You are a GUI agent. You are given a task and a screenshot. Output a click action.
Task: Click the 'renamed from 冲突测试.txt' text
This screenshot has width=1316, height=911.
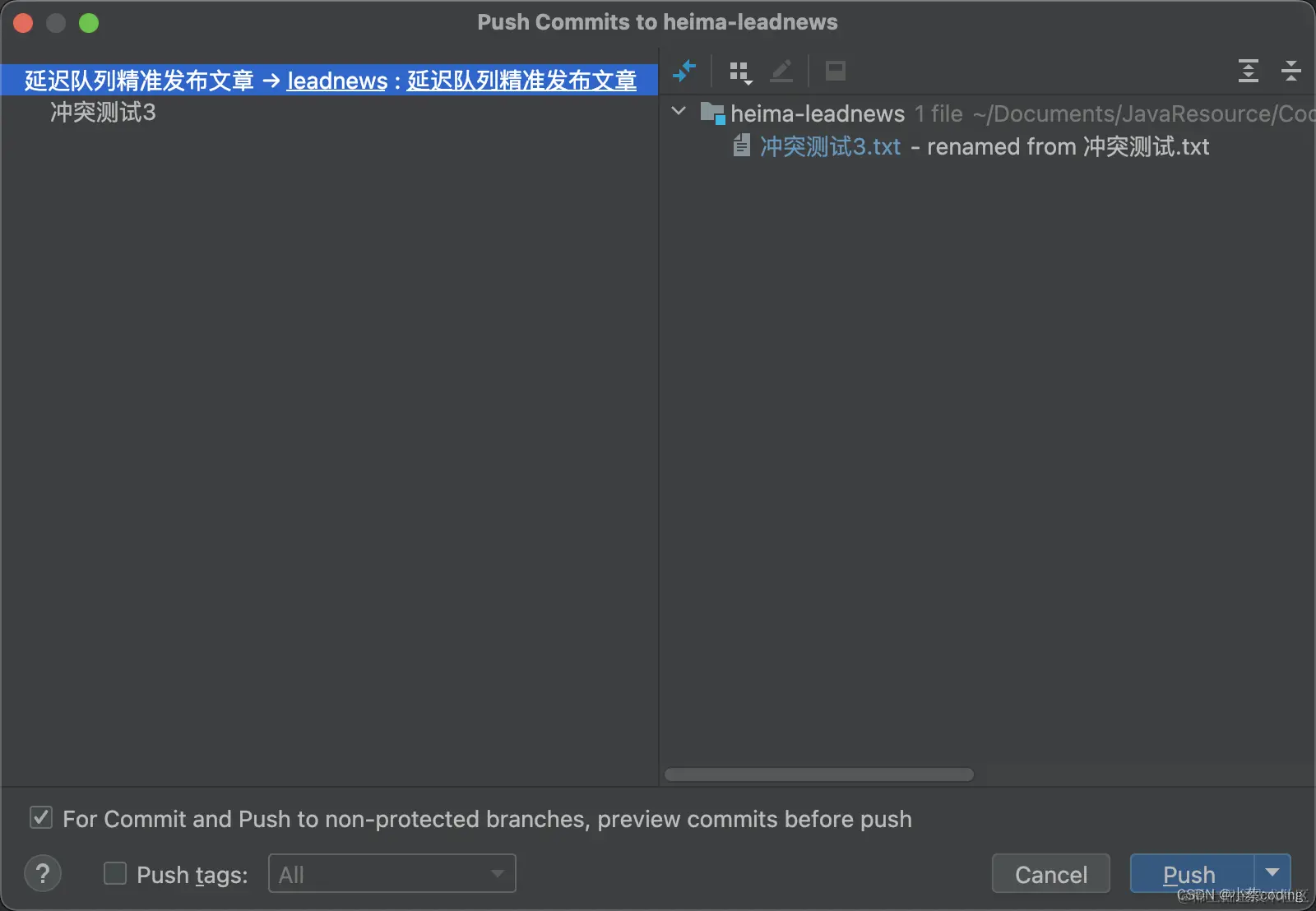pyautogui.click(x=1068, y=146)
